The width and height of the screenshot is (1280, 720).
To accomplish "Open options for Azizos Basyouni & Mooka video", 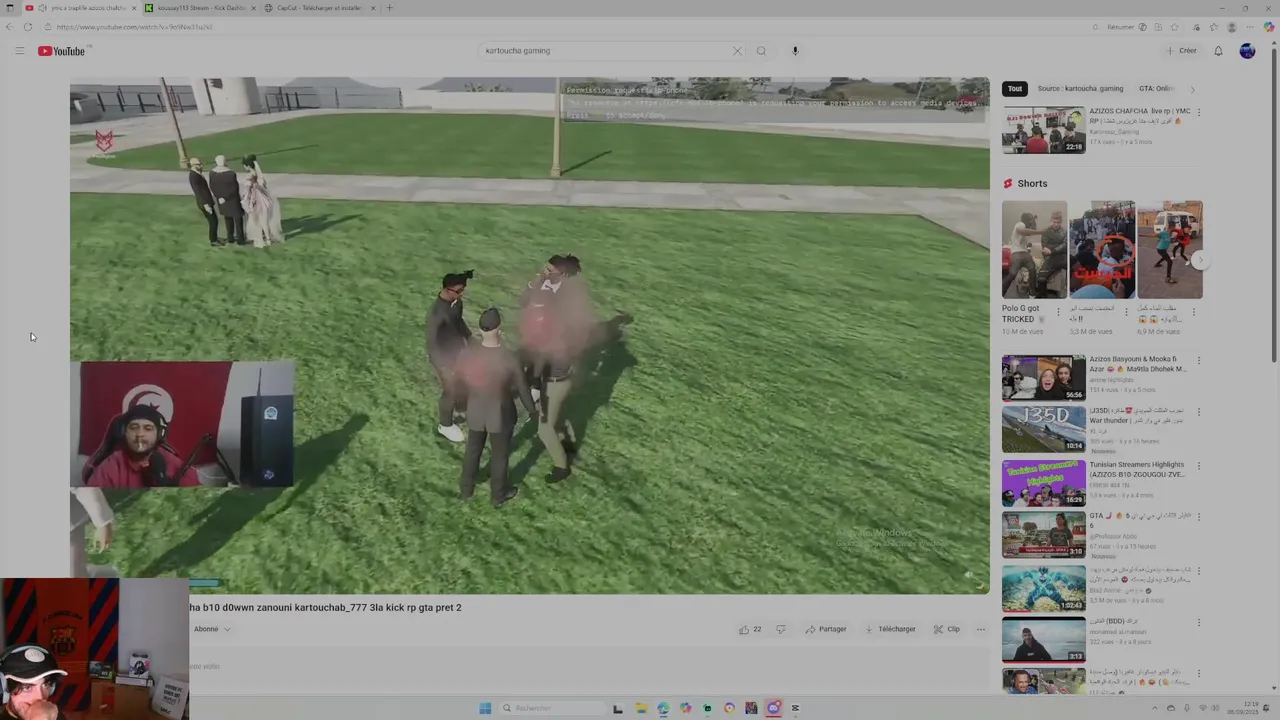I will point(1198,361).
